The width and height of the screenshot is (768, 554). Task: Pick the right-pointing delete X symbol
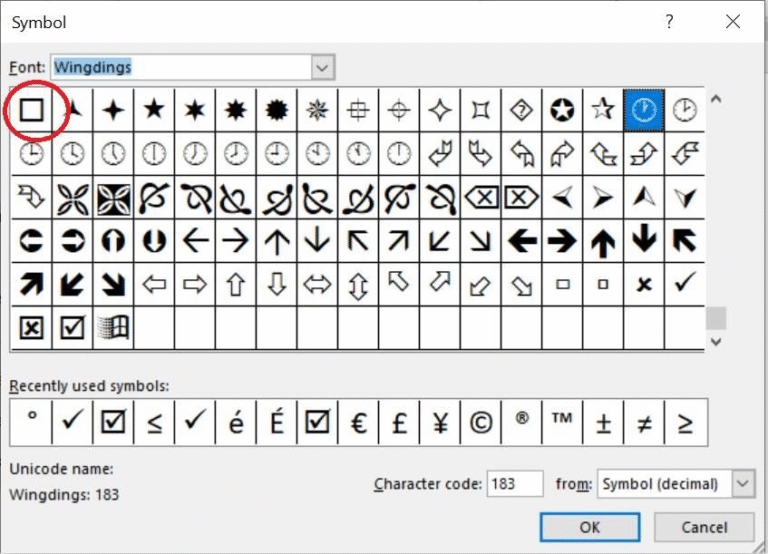(x=521, y=197)
